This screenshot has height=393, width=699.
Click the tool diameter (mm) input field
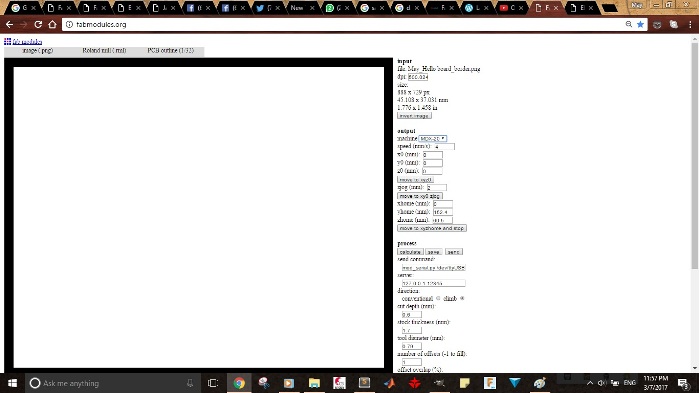[x=411, y=346]
